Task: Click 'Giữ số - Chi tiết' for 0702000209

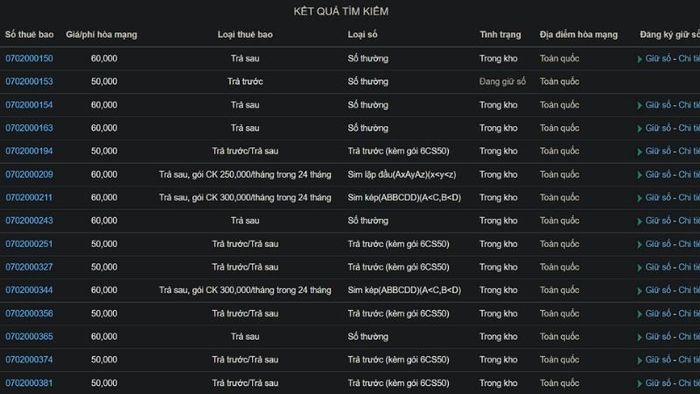Action: coord(672,174)
